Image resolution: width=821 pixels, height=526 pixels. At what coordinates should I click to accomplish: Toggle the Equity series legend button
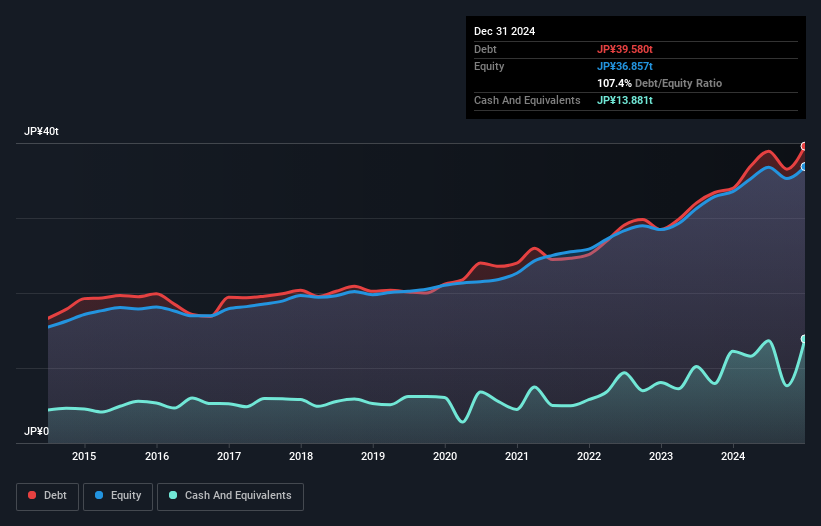pyautogui.click(x=118, y=496)
